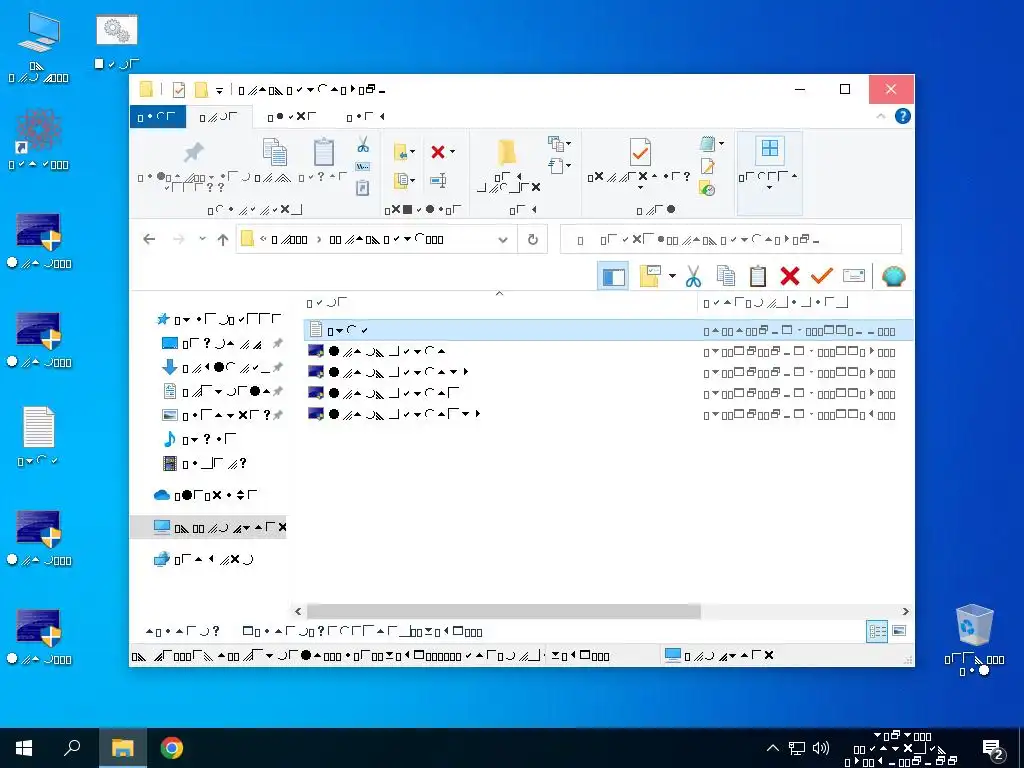This screenshot has height=768, width=1024.
Task: Click the blue Help question mark icon
Action: coord(903,116)
